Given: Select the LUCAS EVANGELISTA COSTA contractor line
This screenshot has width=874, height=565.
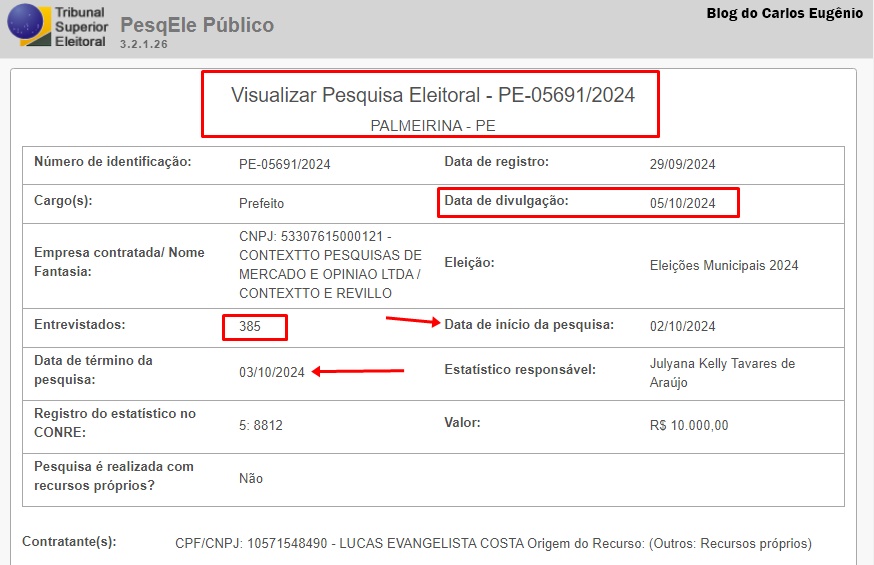Looking at the screenshot, I should click(493, 543).
